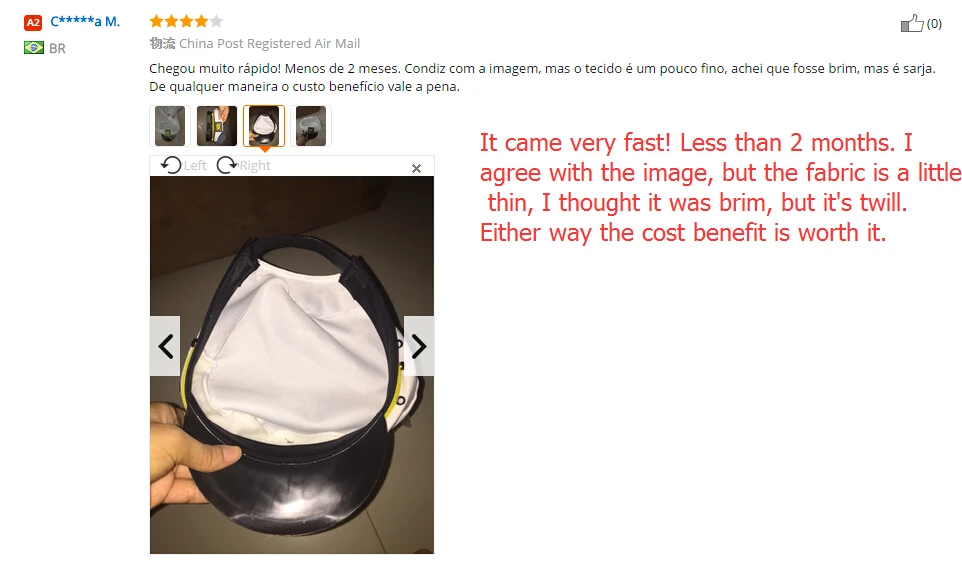Image resolution: width=962 pixels, height=563 pixels.
Task: Click the reviewer name C*****a M.
Action: [85, 21]
